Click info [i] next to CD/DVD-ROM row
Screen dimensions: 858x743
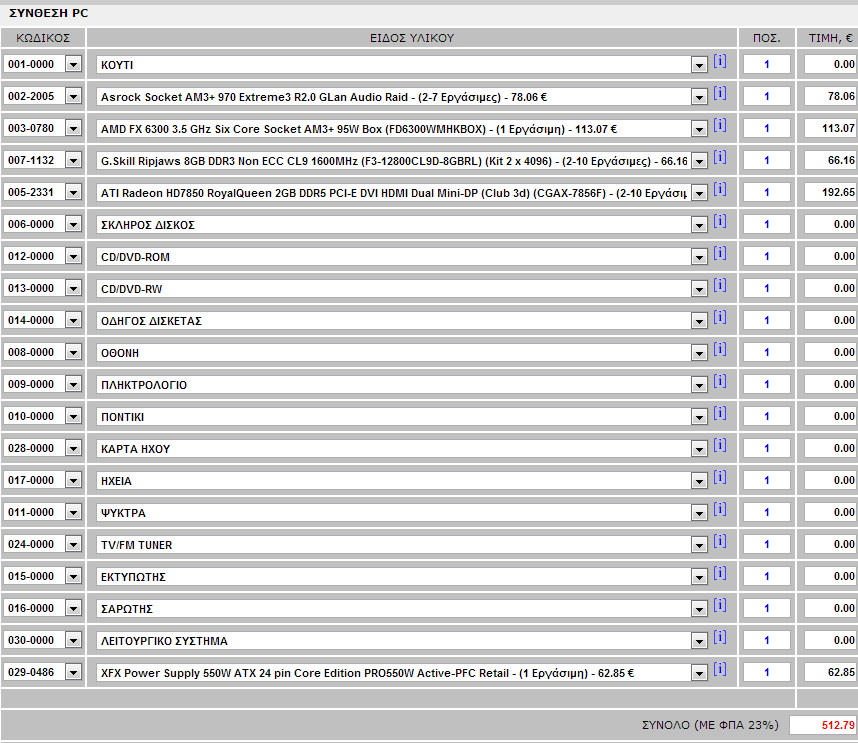click(x=720, y=253)
